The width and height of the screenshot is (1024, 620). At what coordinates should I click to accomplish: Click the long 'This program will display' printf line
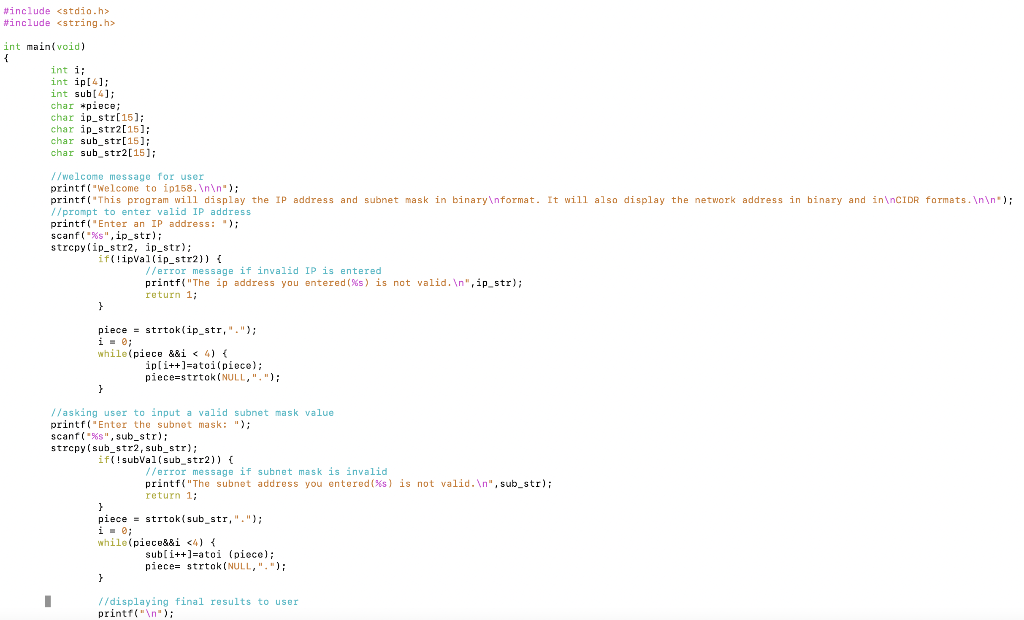532,200
